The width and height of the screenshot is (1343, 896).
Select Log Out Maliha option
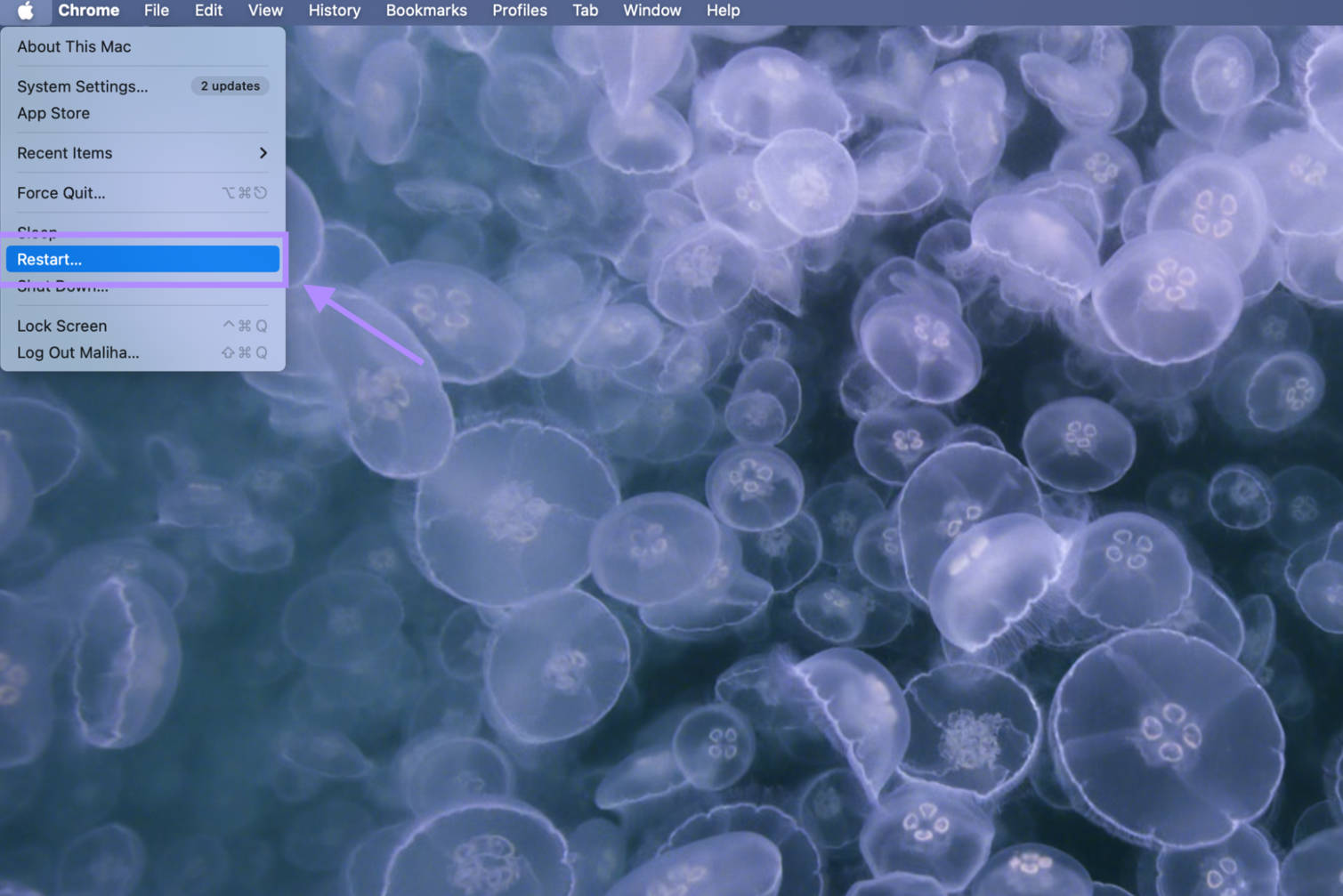click(x=142, y=352)
